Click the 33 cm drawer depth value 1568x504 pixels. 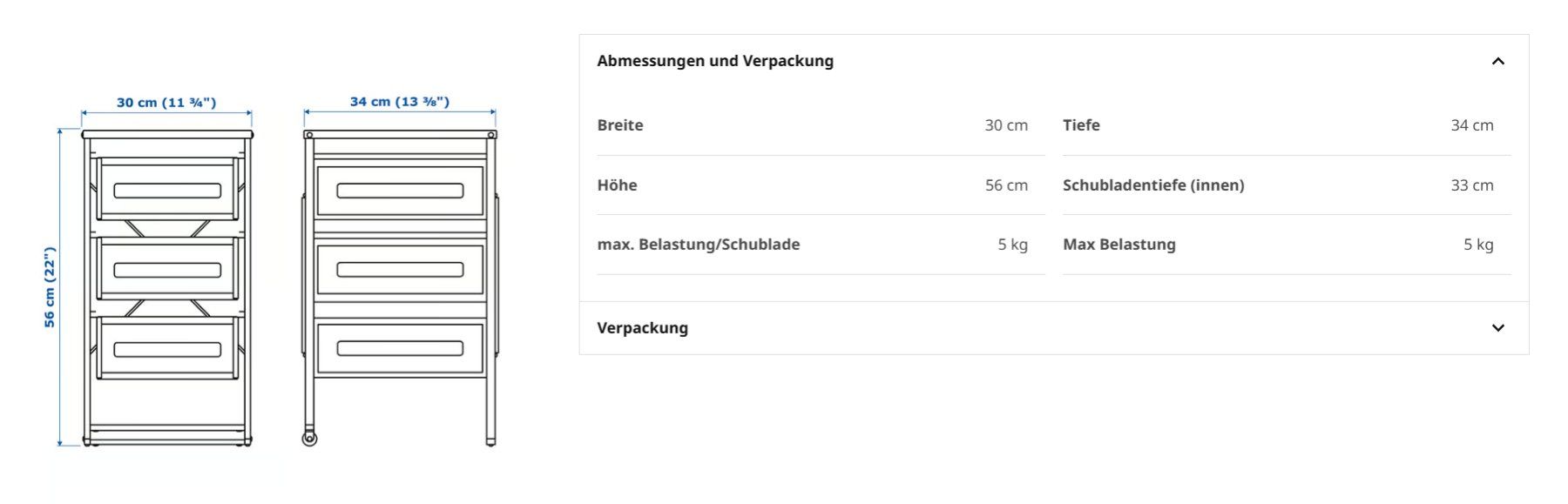click(x=1472, y=185)
